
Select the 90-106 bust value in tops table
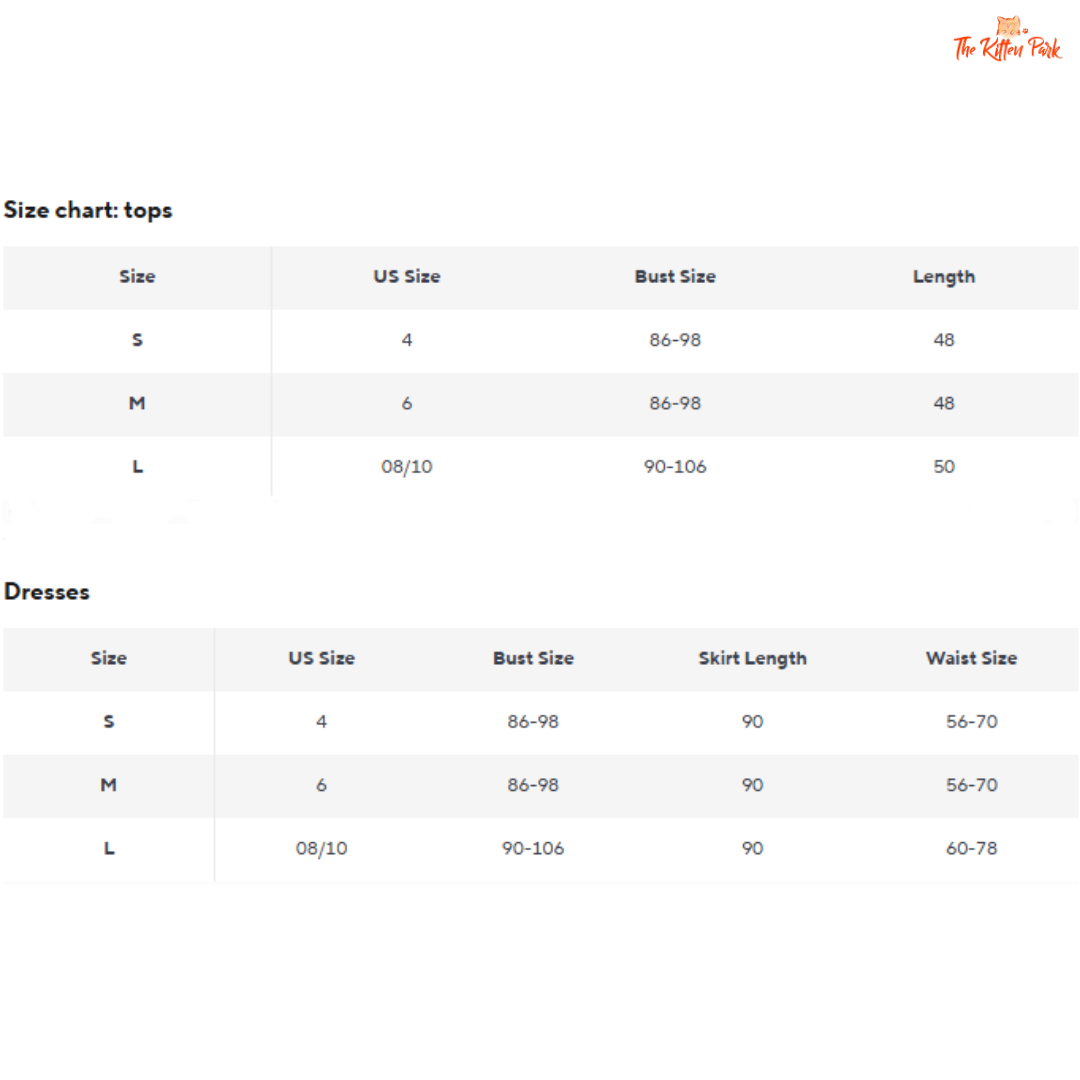675,467
